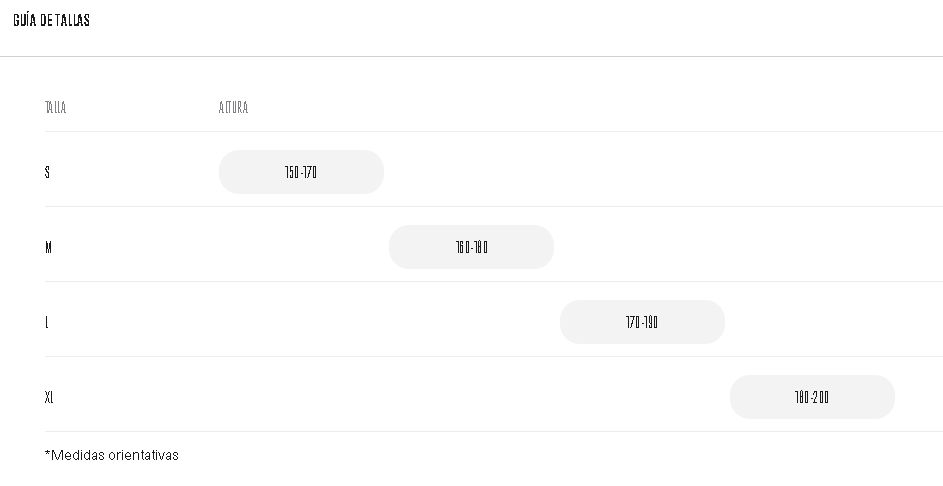Click the number 200 in the XL range
The image size is (943, 486).
(821, 397)
